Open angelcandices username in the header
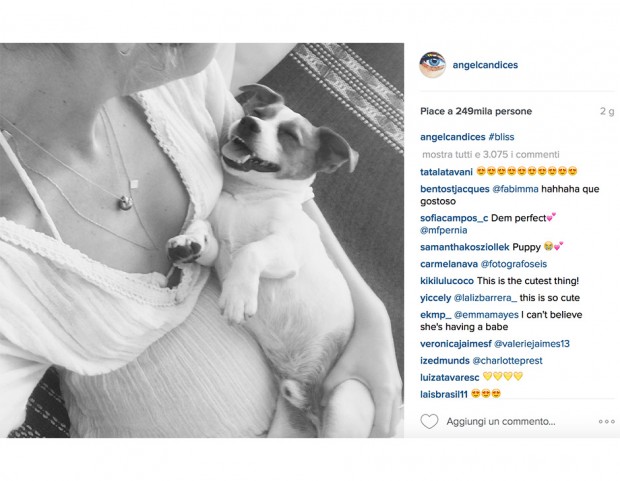620x481 pixels. (485, 65)
